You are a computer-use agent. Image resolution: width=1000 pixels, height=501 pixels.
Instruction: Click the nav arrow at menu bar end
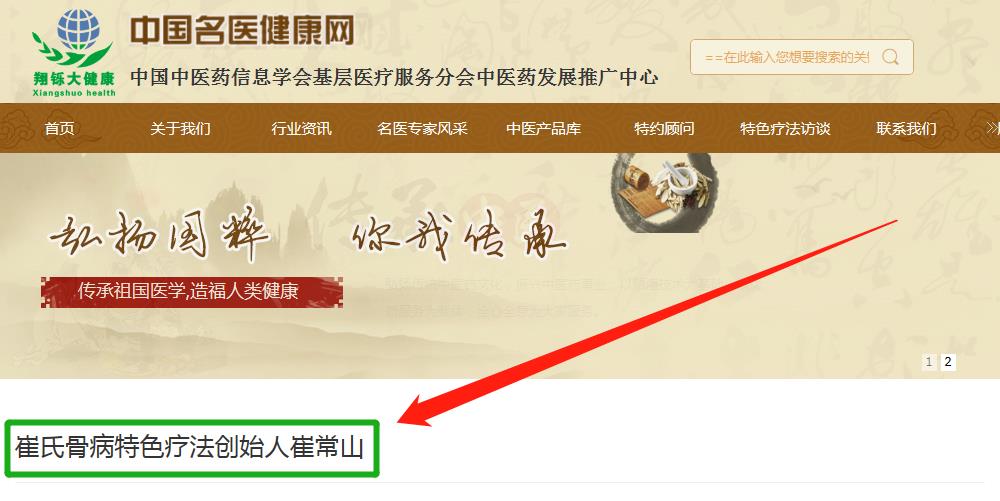[x=992, y=129]
